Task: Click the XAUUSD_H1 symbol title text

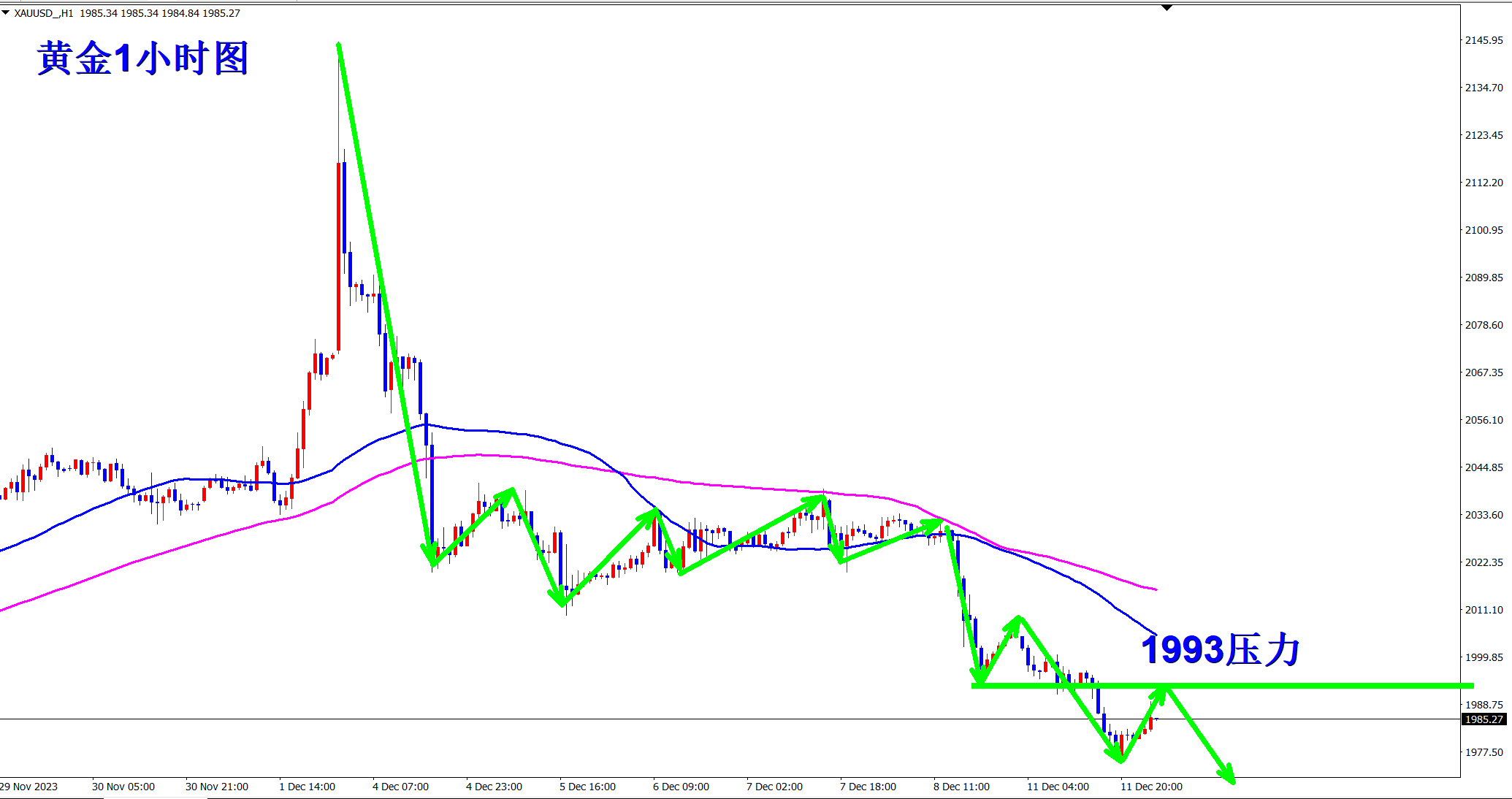Action: point(43,13)
